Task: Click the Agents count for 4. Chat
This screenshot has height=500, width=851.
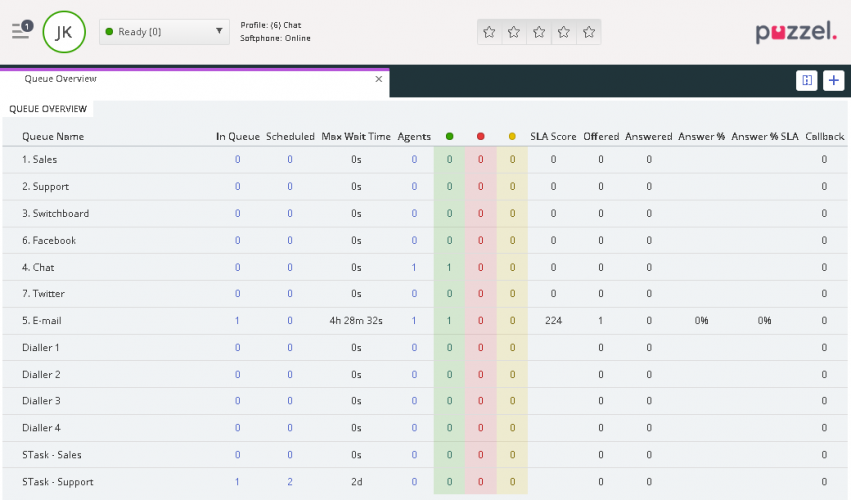Action: [414, 267]
